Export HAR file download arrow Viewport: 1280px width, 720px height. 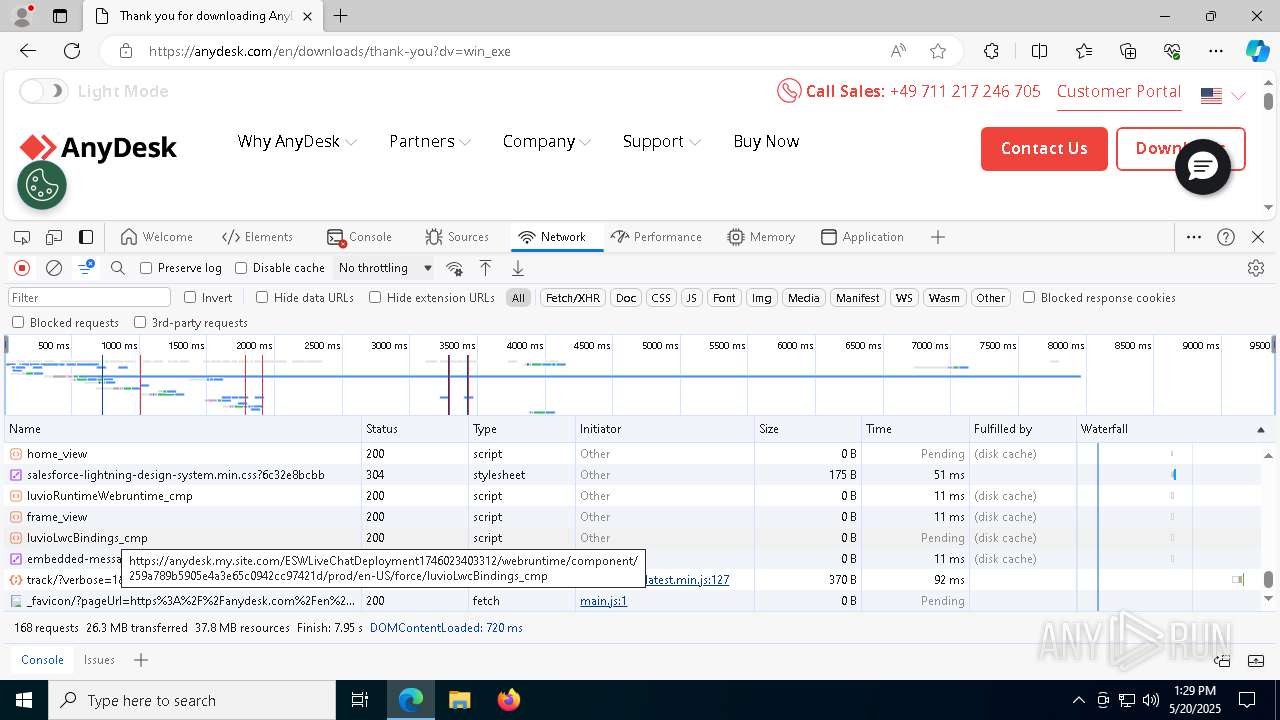(x=518, y=268)
